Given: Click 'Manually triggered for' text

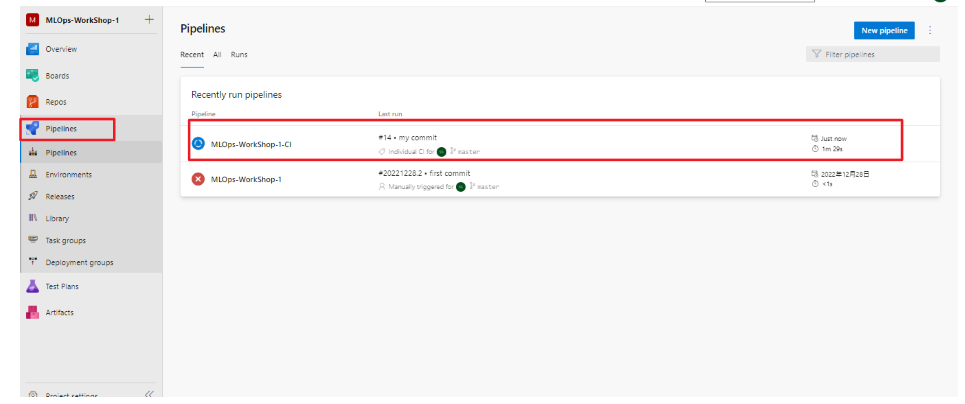Looking at the screenshot, I should click(x=421, y=187).
